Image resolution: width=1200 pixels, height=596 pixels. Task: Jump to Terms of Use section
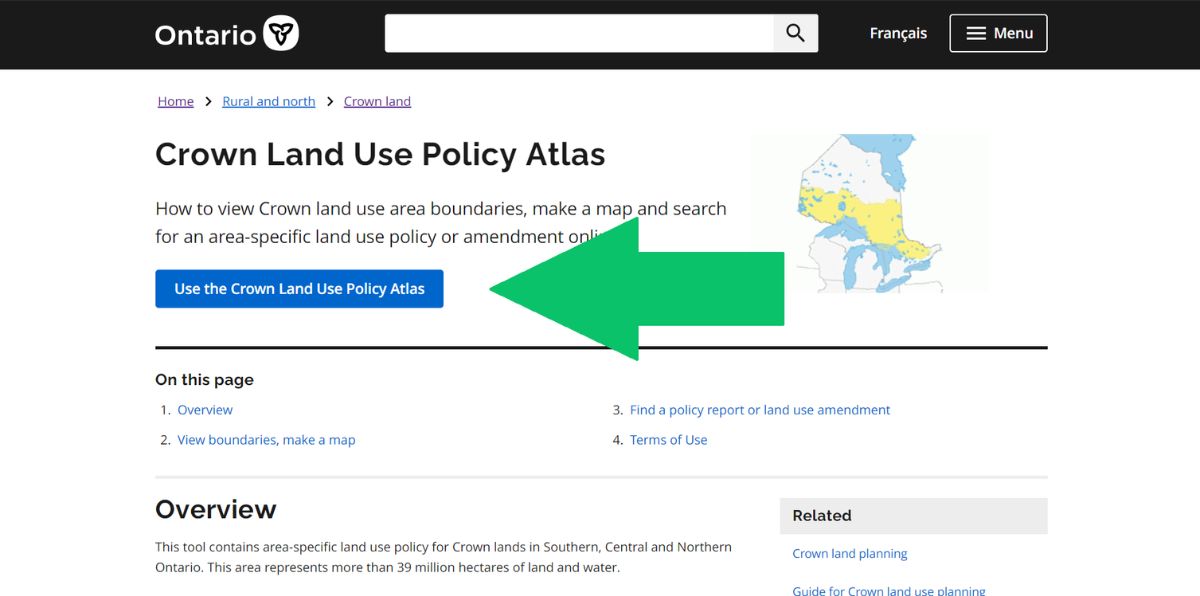coord(668,440)
